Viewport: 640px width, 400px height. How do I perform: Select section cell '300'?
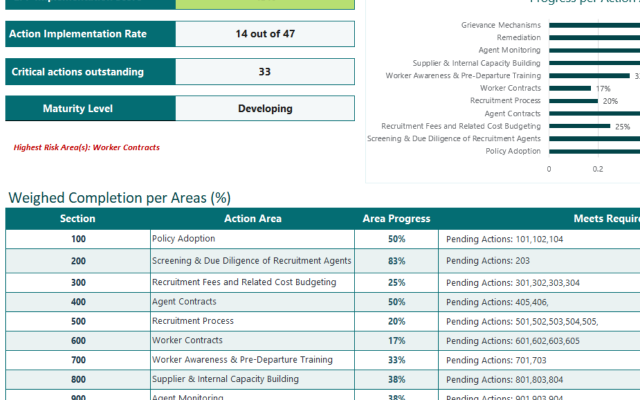pyautogui.click(x=78, y=283)
